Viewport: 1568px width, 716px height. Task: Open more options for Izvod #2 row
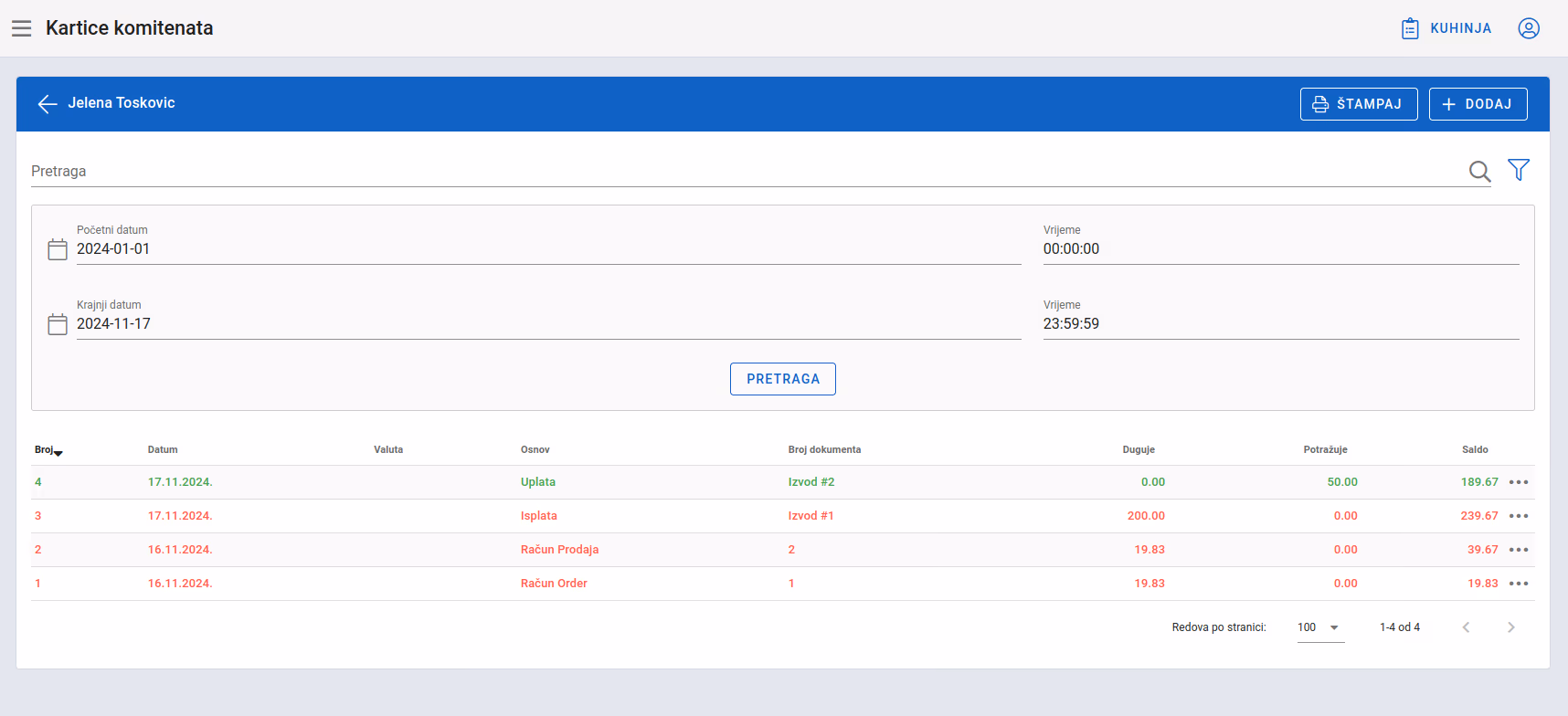(1519, 482)
